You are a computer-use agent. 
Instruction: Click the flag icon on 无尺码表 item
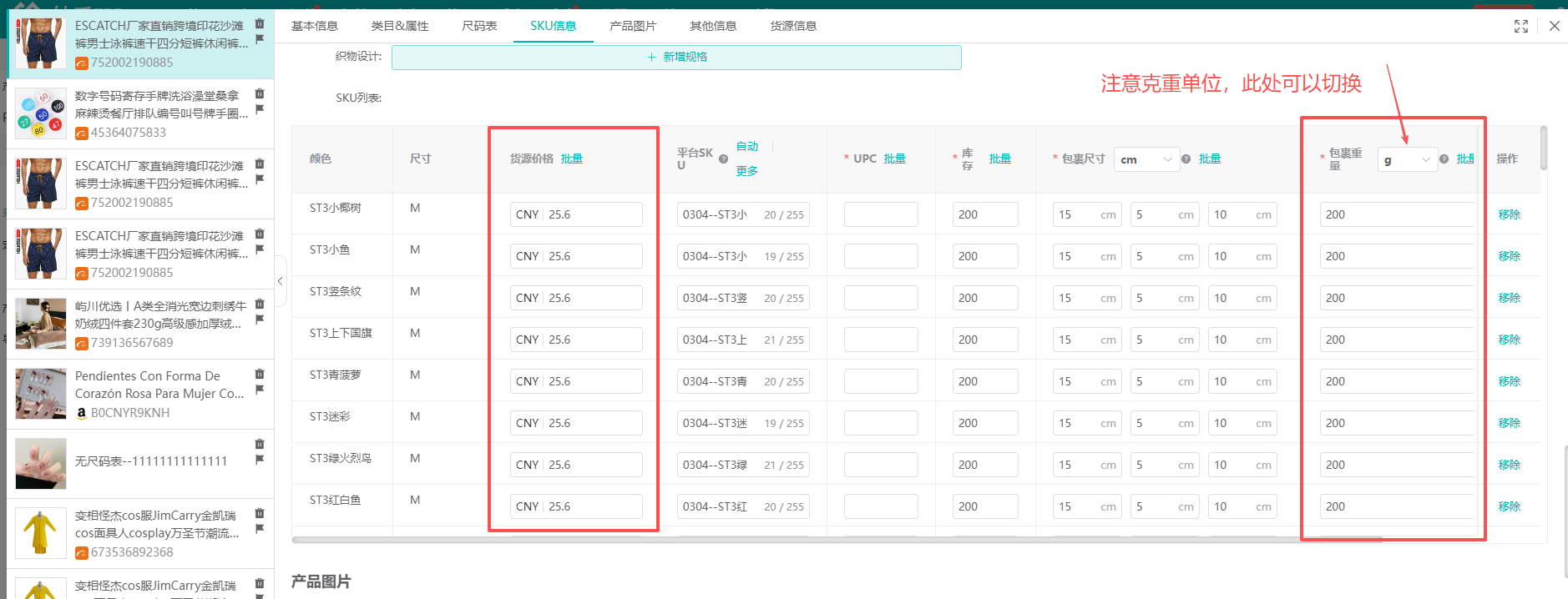(x=260, y=460)
